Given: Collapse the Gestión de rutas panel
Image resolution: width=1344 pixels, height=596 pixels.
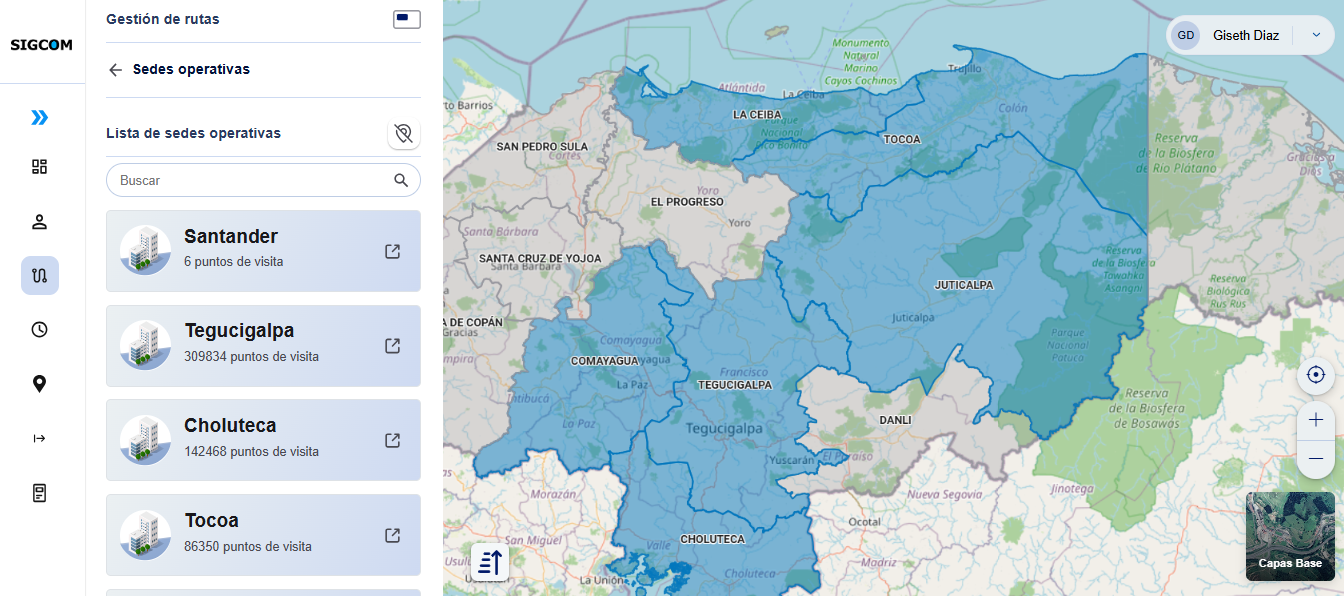Looking at the screenshot, I should pos(407,19).
